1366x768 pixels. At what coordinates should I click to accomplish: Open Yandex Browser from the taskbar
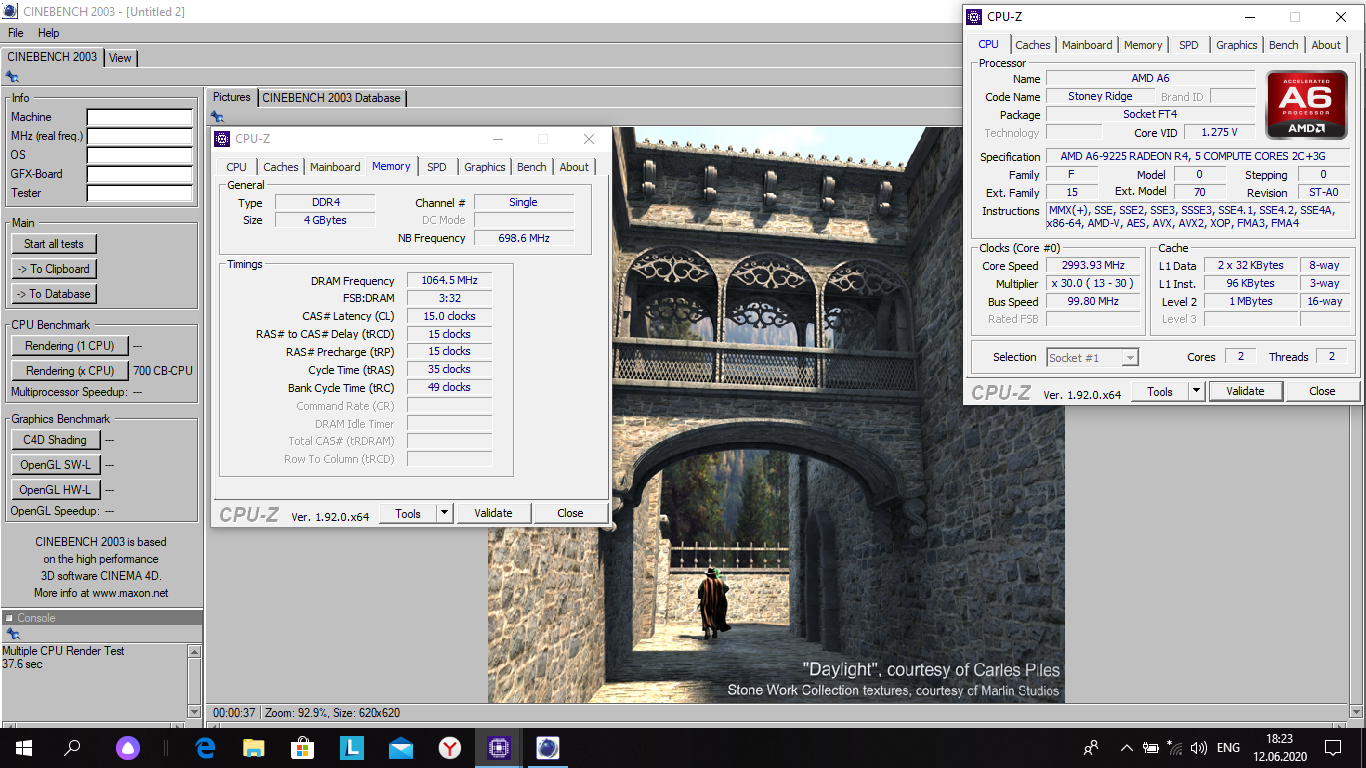pos(450,748)
